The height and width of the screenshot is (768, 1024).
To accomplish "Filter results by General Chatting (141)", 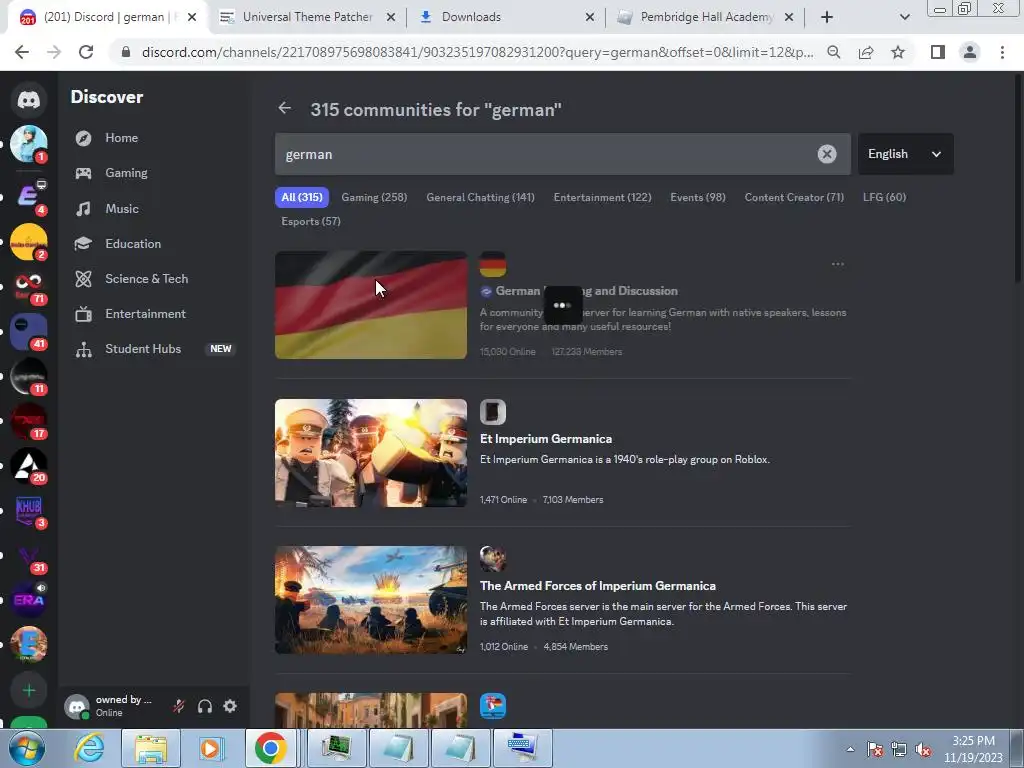I will [x=480, y=197].
